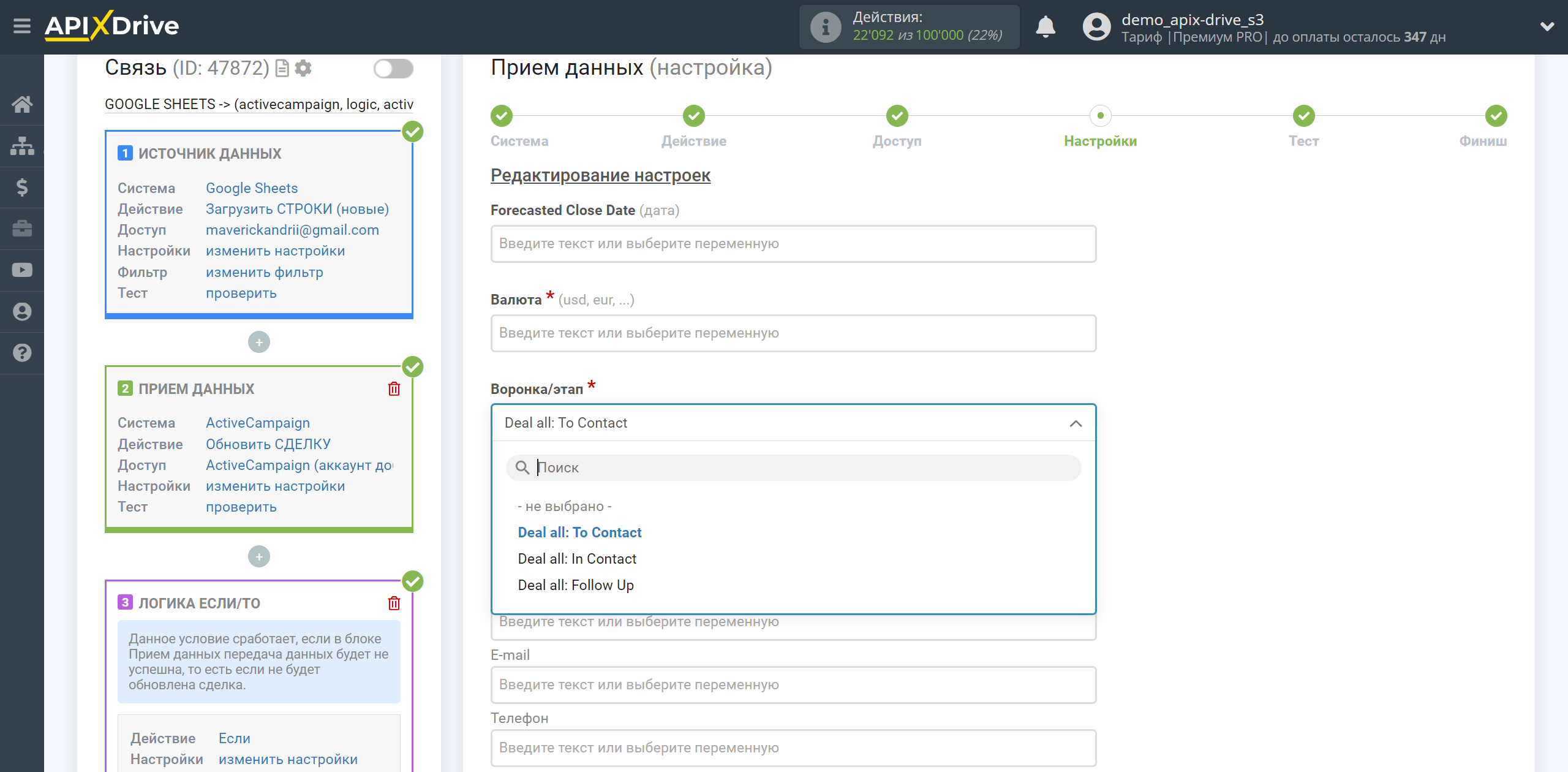Click the ApiX-Drive logo
The width and height of the screenshot is (1568, 772).
tap(111, 26)
